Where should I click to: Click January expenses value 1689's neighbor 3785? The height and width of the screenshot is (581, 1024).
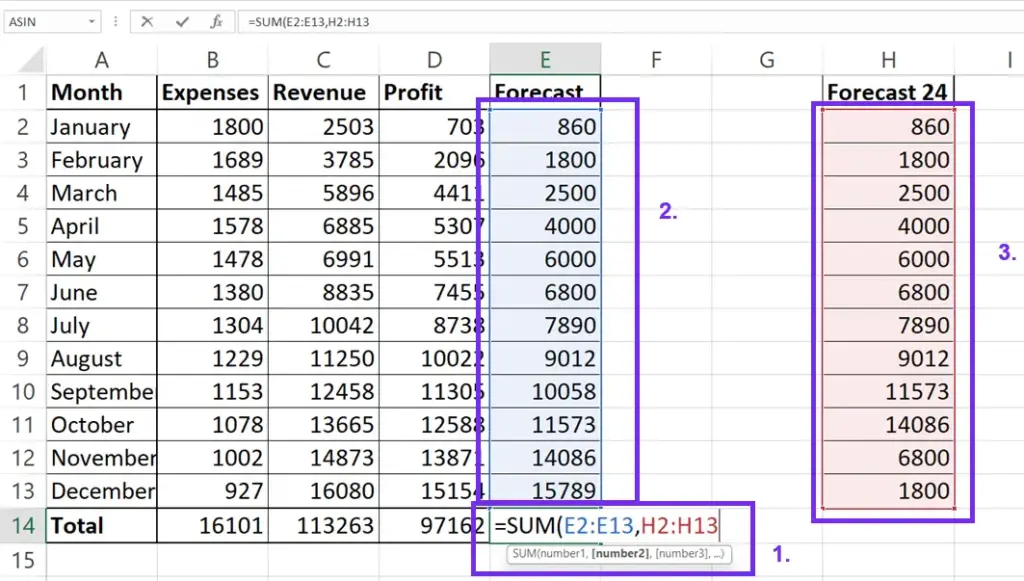(323, 159)
